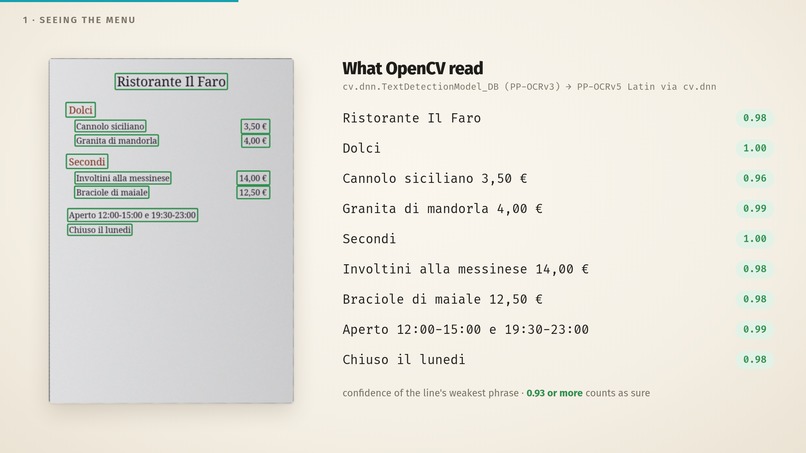
Task: Select the 'Secondi' OCR result line
Action: click(x=369, y=239)
